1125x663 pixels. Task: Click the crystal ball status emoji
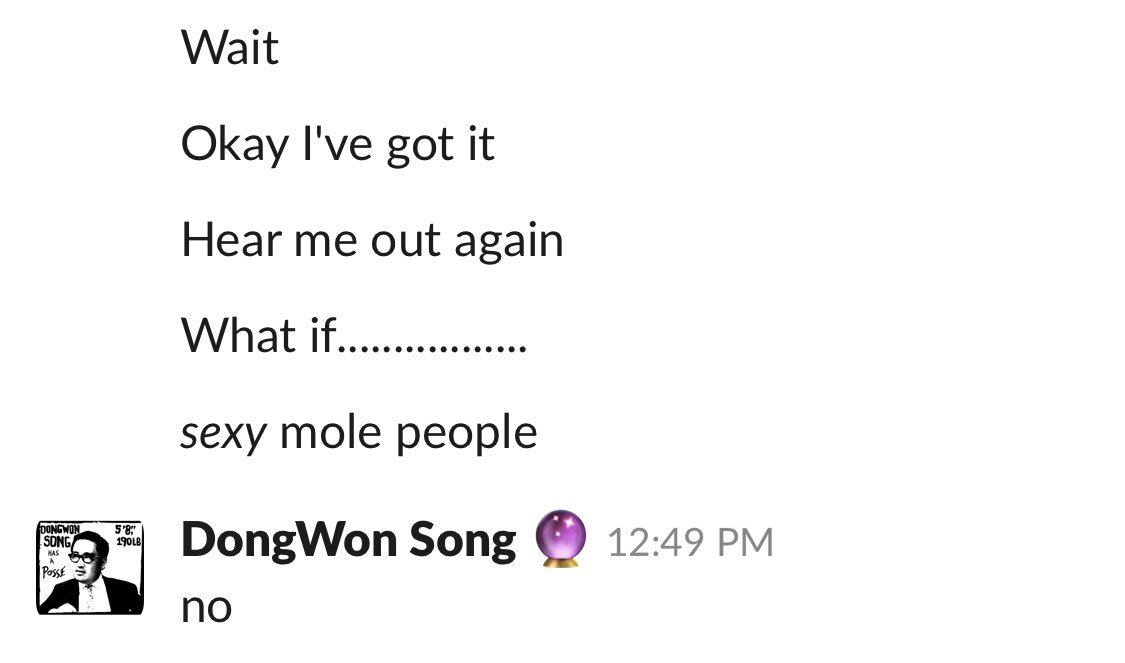point(560,539)
